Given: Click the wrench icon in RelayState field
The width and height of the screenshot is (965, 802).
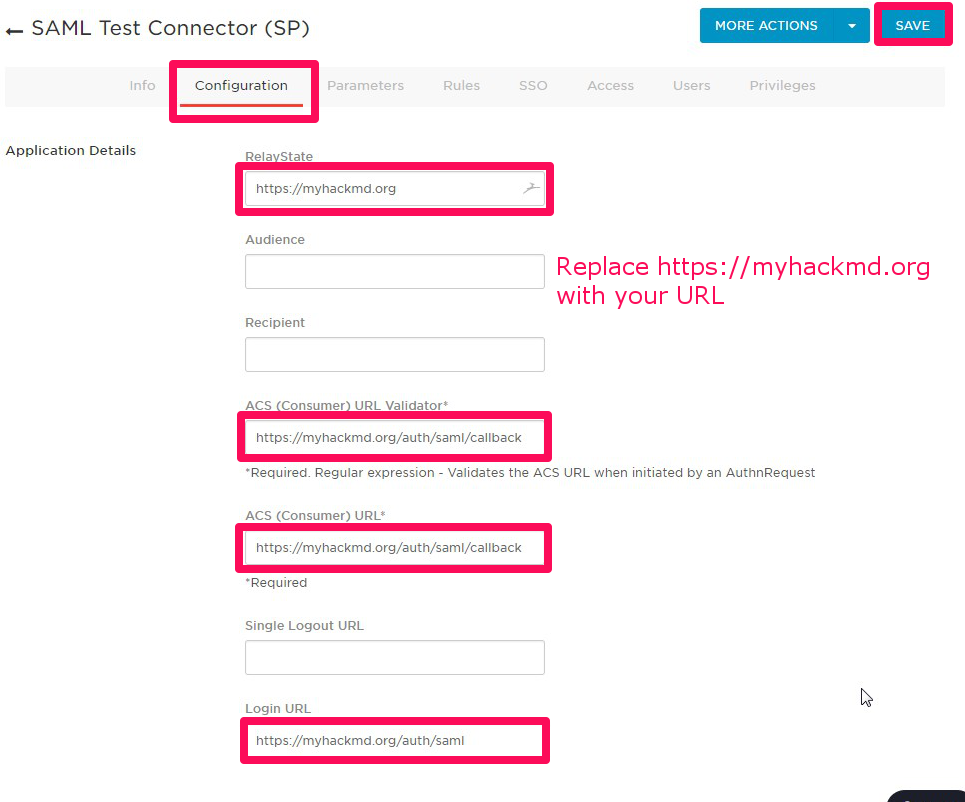Looking at the screenshot, I should click(531, 188).
